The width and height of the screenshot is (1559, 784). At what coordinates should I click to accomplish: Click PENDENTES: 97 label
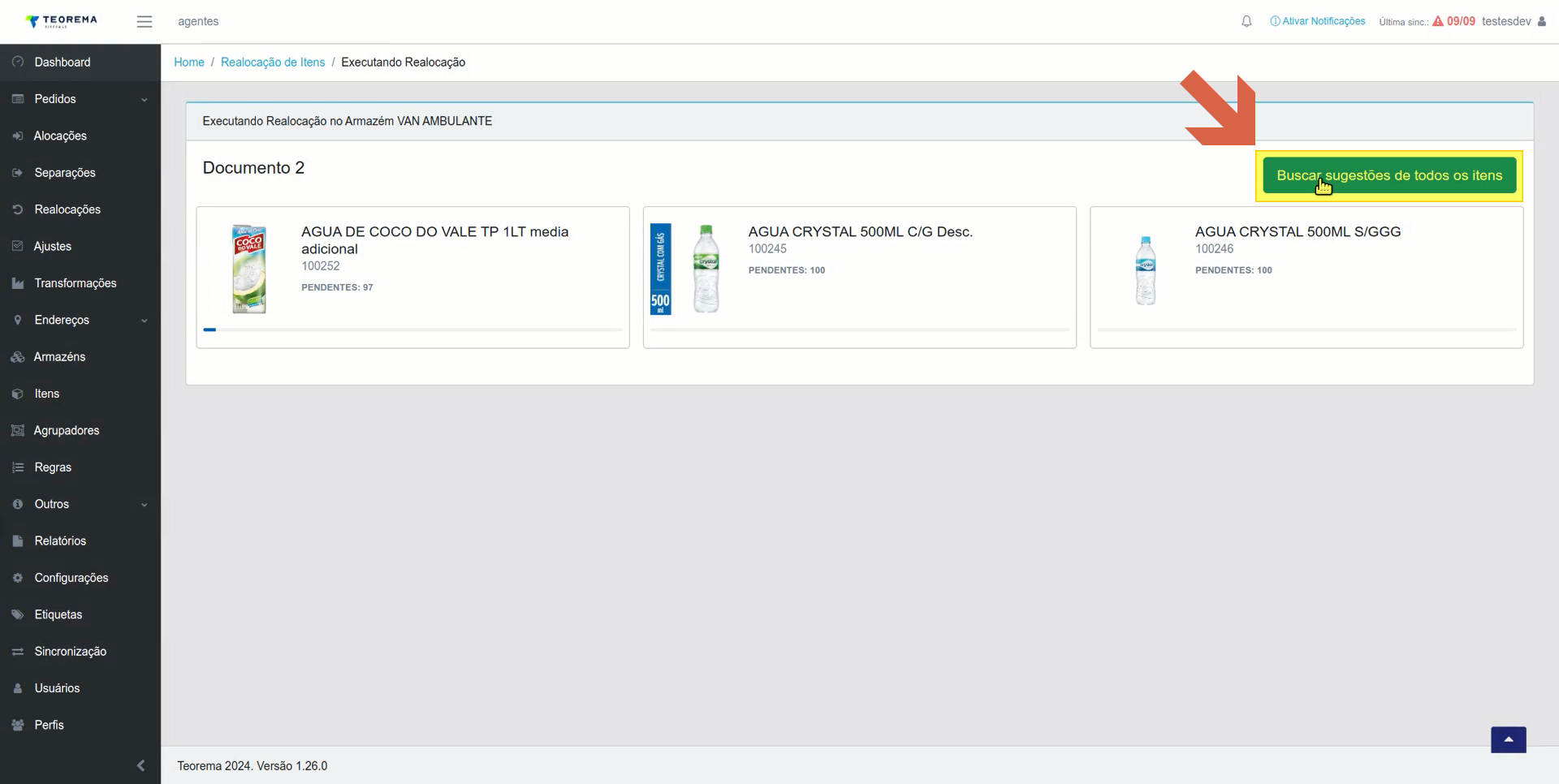(337, 287)
